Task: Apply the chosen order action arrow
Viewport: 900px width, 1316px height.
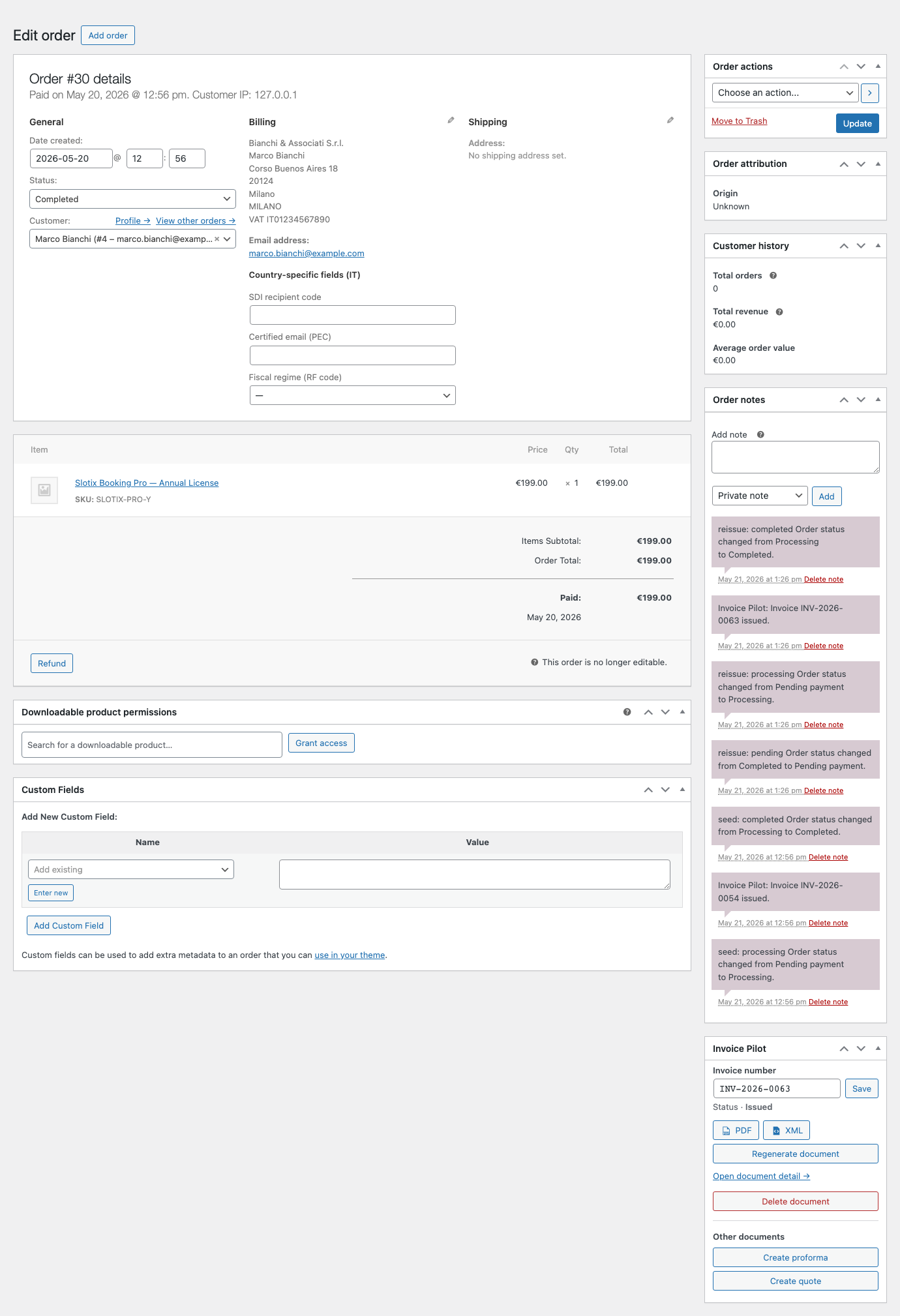Action: [869, 93]
